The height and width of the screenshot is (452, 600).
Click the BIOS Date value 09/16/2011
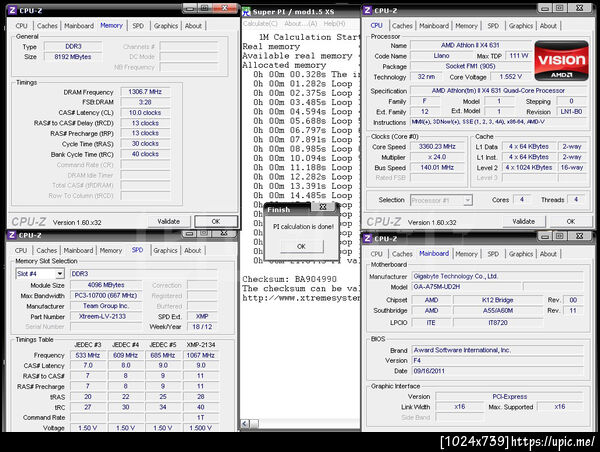pos(497,371)
